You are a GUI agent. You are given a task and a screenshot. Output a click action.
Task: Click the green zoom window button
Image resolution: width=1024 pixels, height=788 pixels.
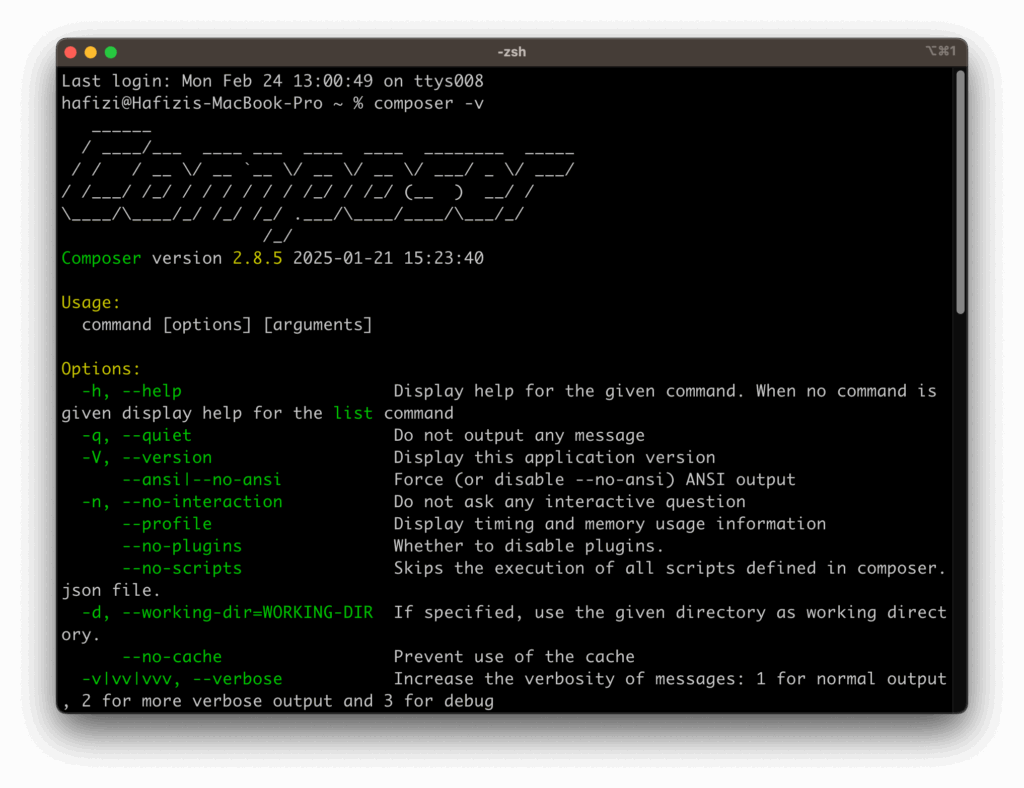[x=111, y=53]
